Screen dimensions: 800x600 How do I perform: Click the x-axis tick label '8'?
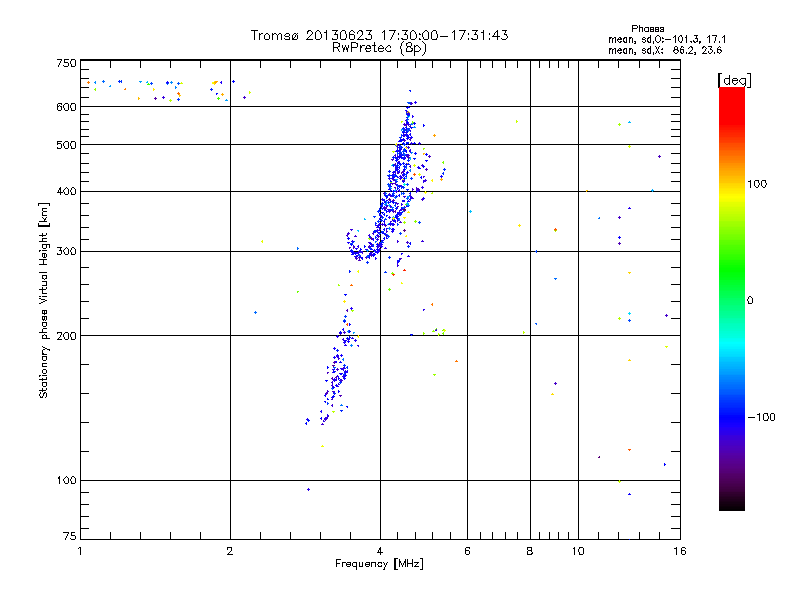point(530,551)
